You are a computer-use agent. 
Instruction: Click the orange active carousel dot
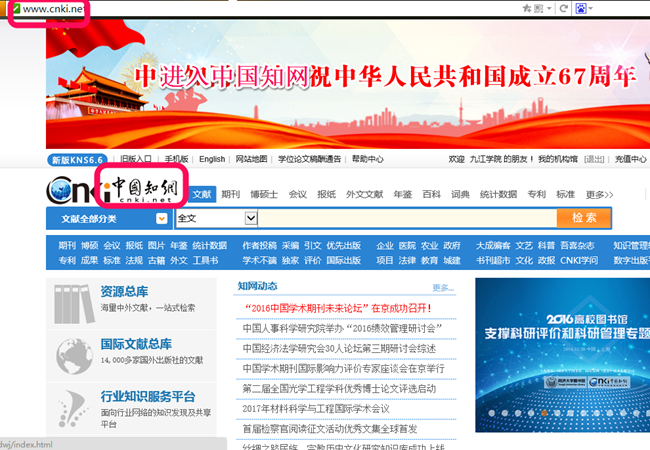(544, 413)
